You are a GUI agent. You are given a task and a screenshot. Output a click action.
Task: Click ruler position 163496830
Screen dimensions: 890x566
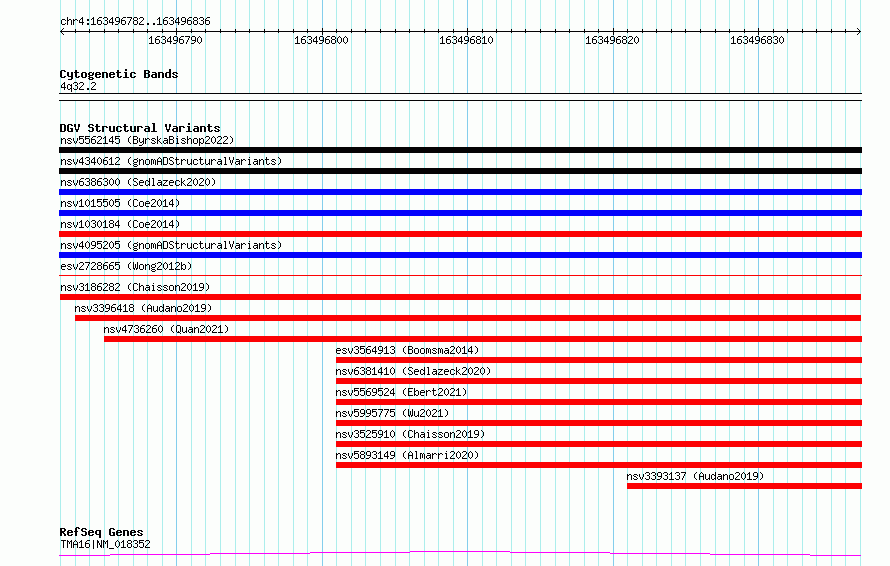click(x=757, y=40)
